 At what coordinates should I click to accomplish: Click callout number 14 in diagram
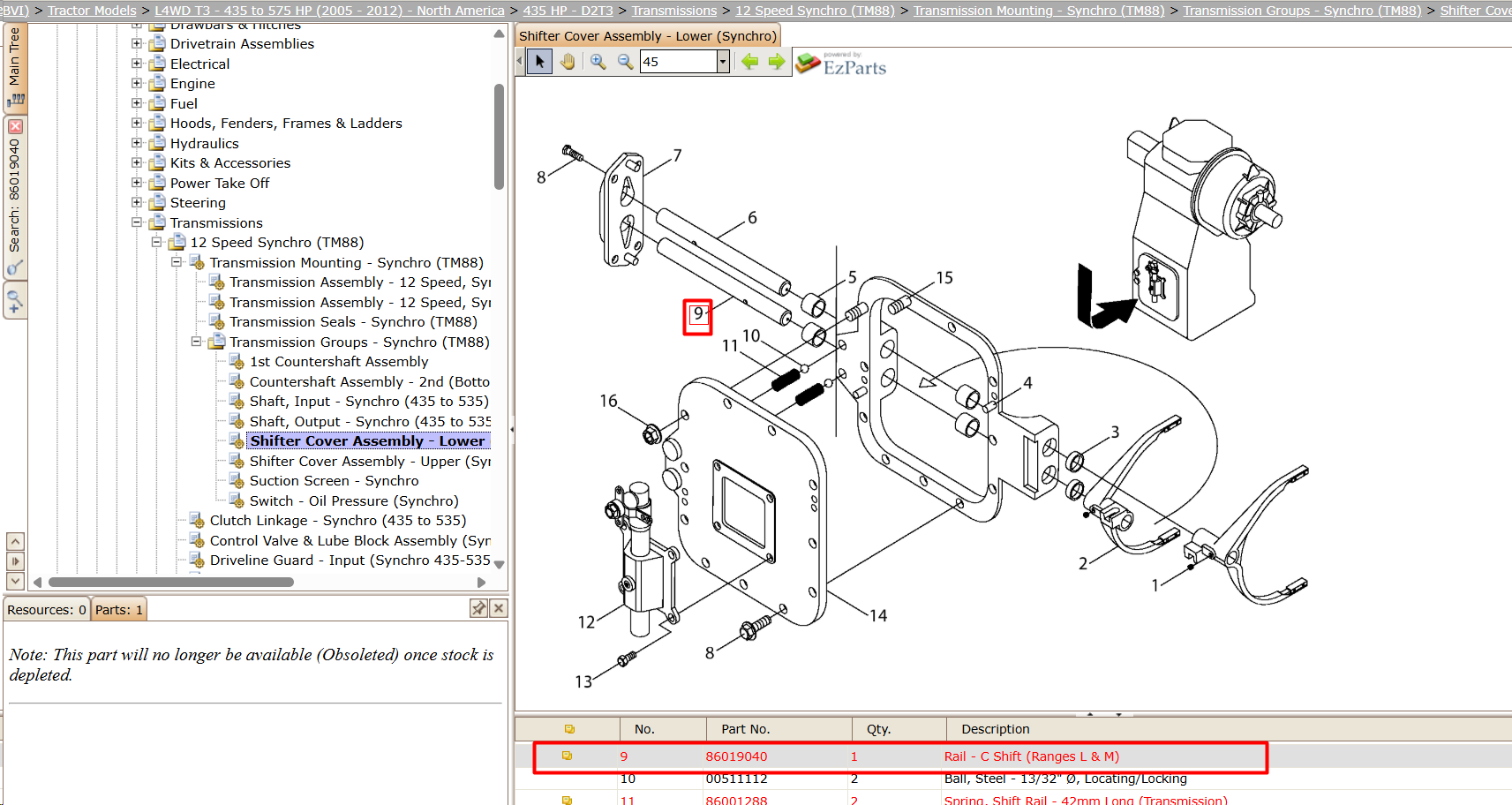878,616
